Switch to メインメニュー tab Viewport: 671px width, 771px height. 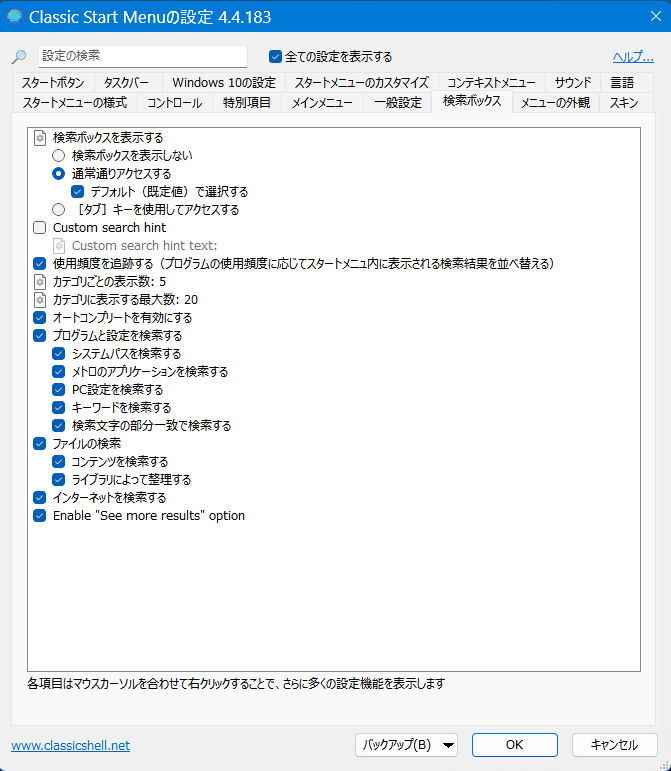[322, 103]
